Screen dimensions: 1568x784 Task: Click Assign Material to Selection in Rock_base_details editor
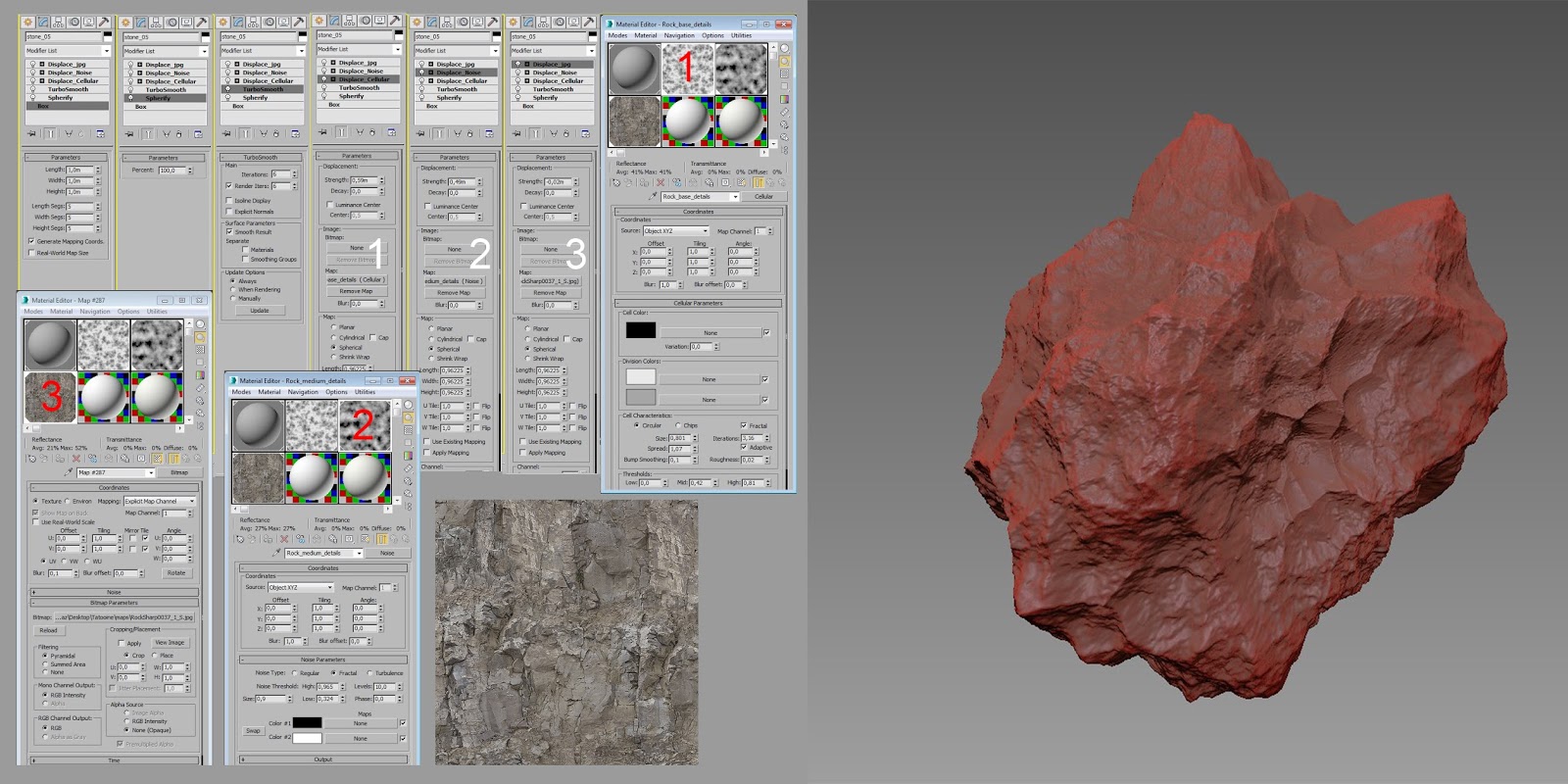[x=644, y=182]
